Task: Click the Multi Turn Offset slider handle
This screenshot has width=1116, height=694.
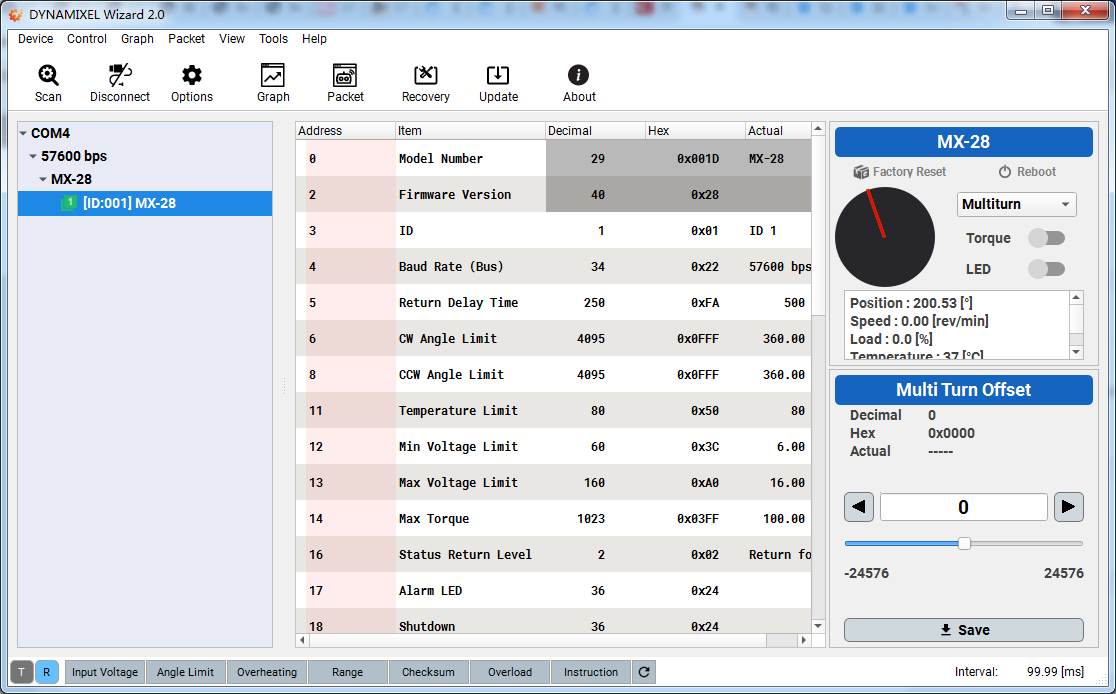Action: point(964,543)
